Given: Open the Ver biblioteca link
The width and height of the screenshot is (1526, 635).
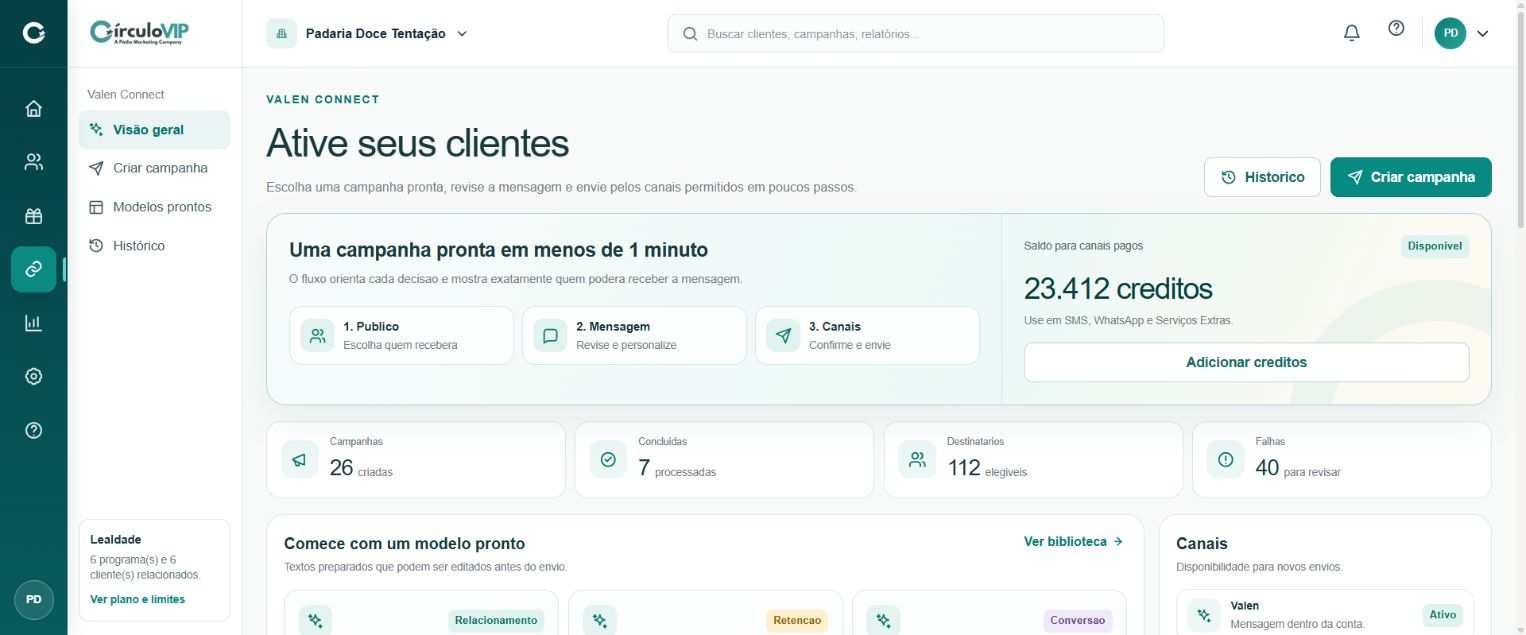Looking at the screenshot, I should 1073,541.
